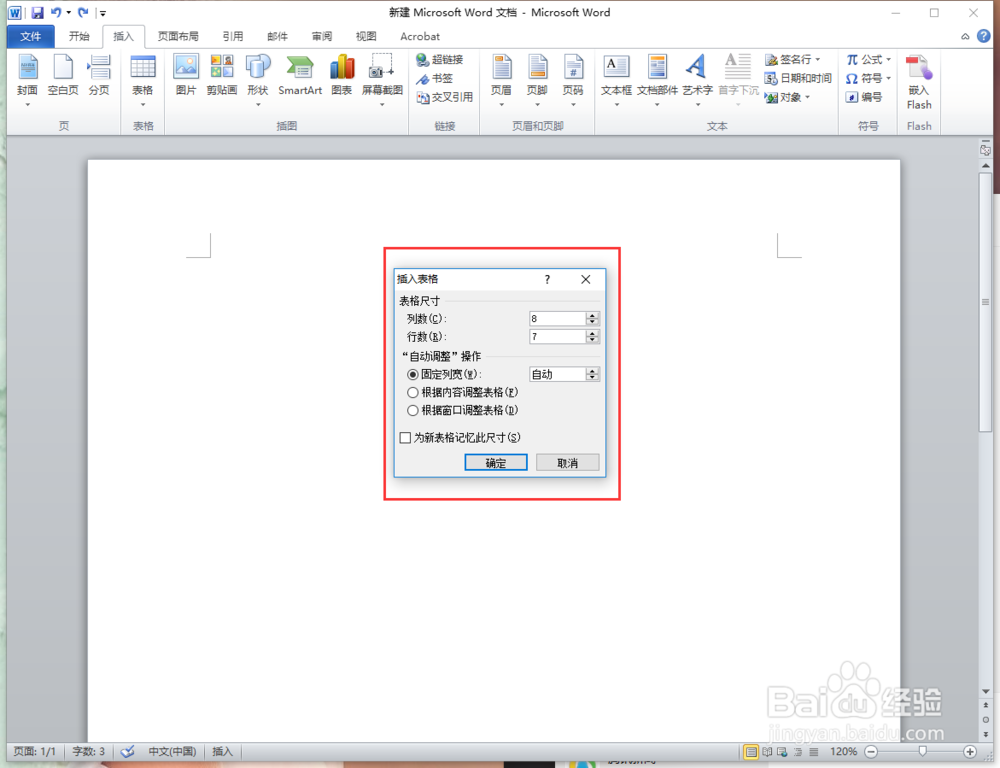Close the Insert Table (插入表格) dialog
Viewport: 1000px width, 768px height.
click(585, 279)
